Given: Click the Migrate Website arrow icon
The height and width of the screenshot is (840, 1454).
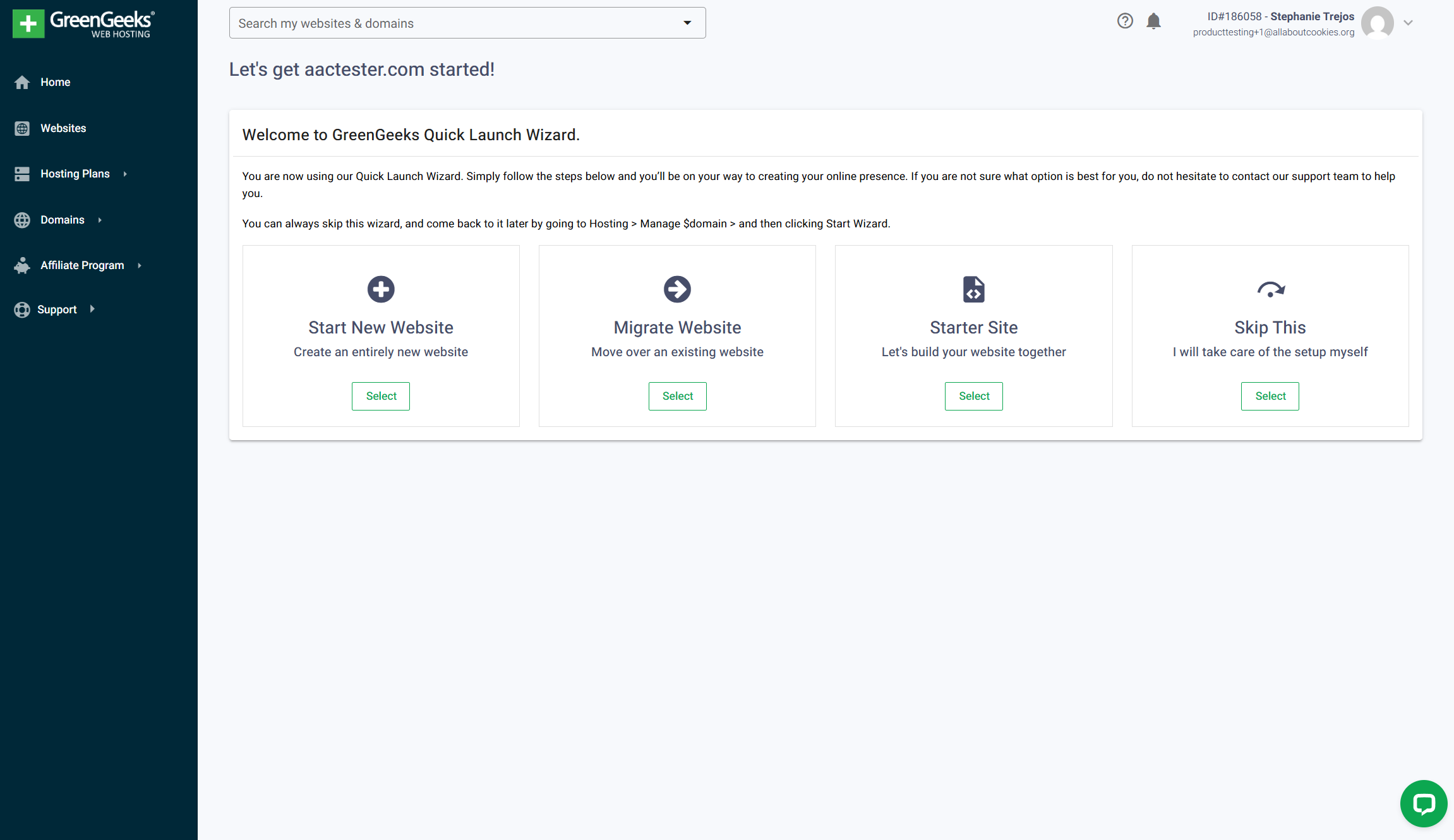Looking at the screenshot, I should [x=677, y=289].
